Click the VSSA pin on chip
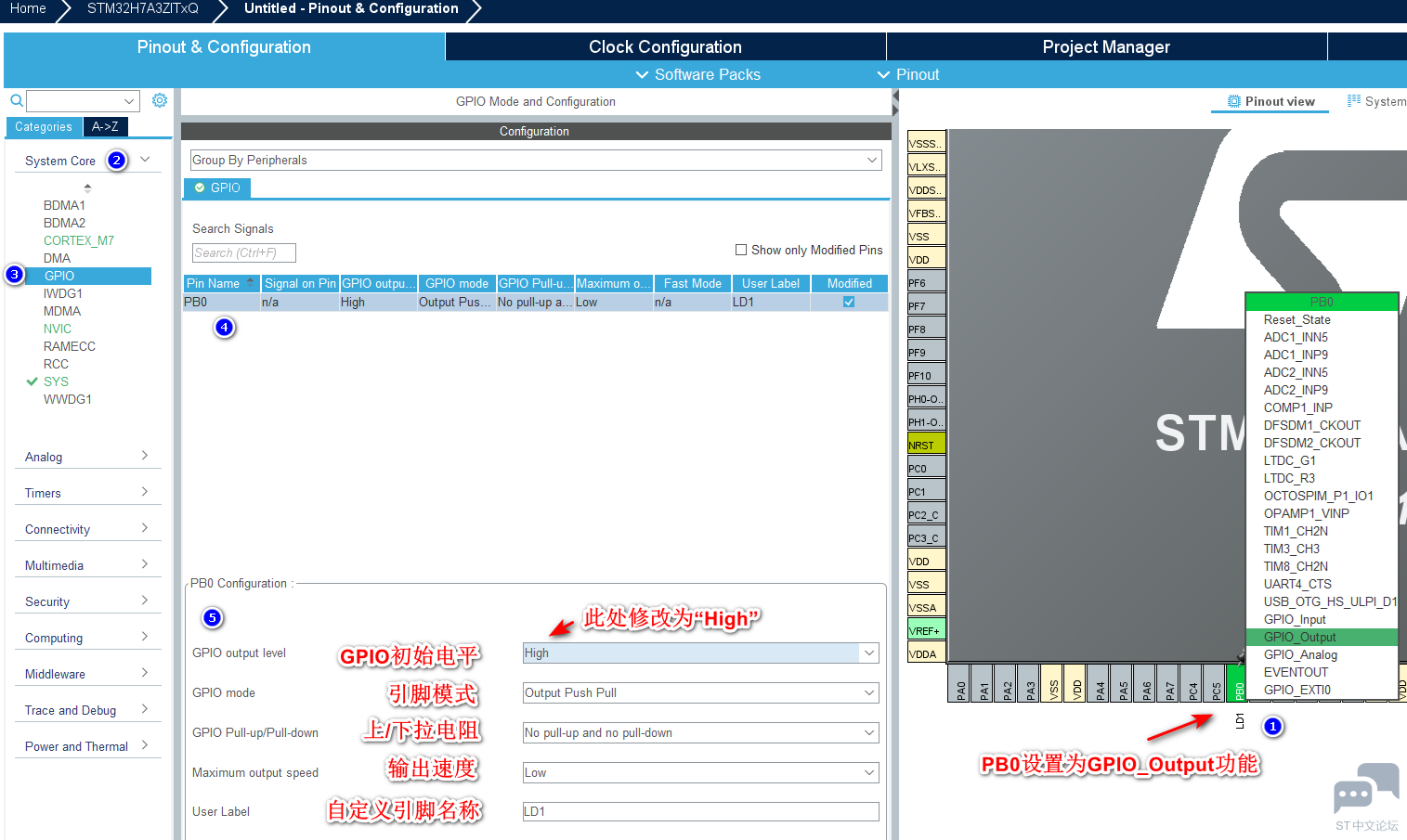Screen dimensions: 1407x840 coord(926,607)
